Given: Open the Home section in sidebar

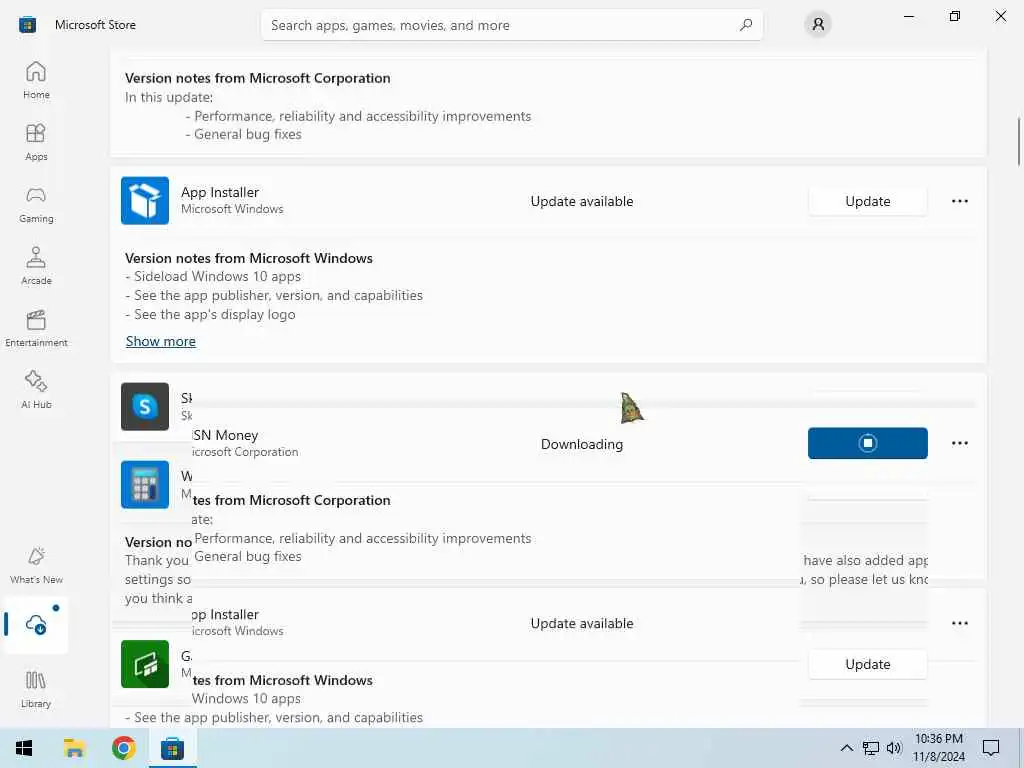Looking at the screenshot, I should pyautogui.click(x=36, y=80).
